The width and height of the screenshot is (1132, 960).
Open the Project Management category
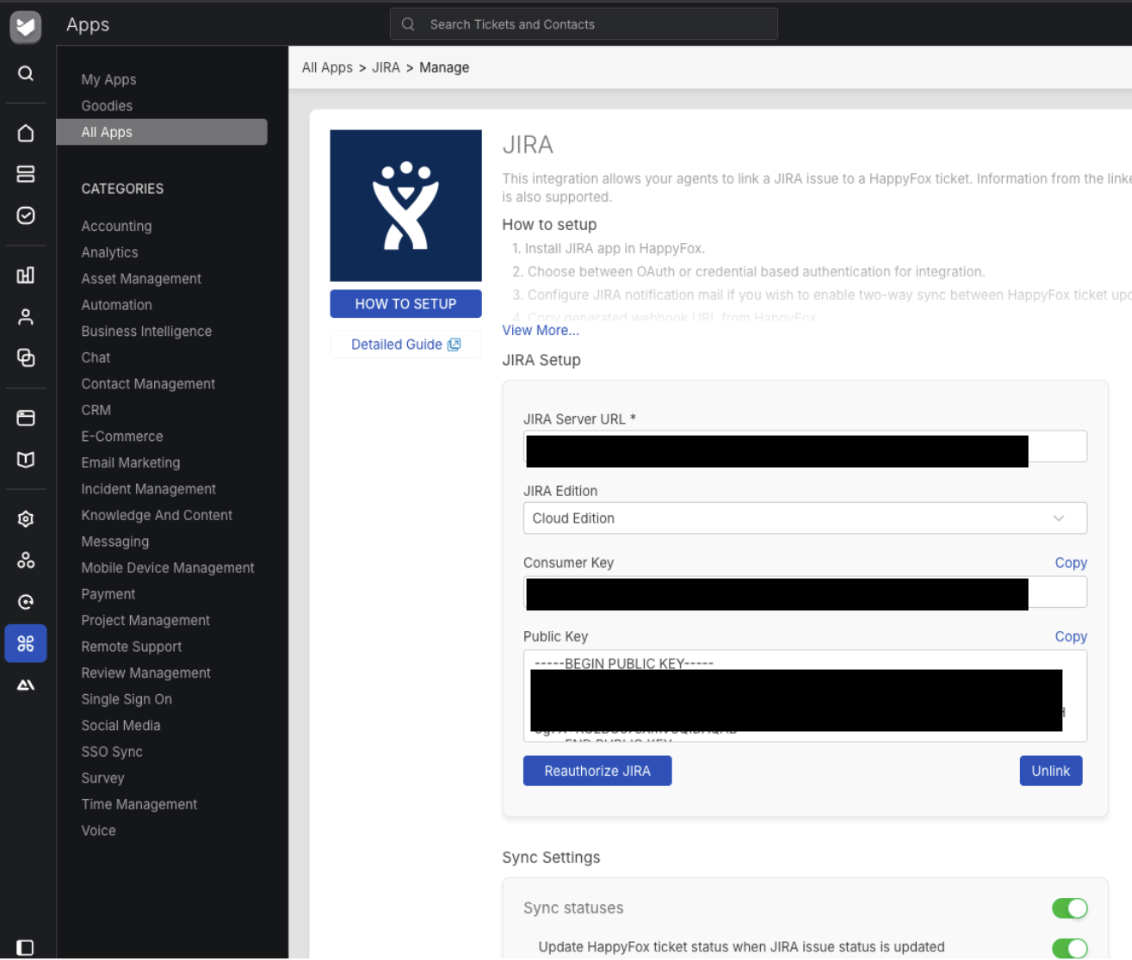(145, 620)
